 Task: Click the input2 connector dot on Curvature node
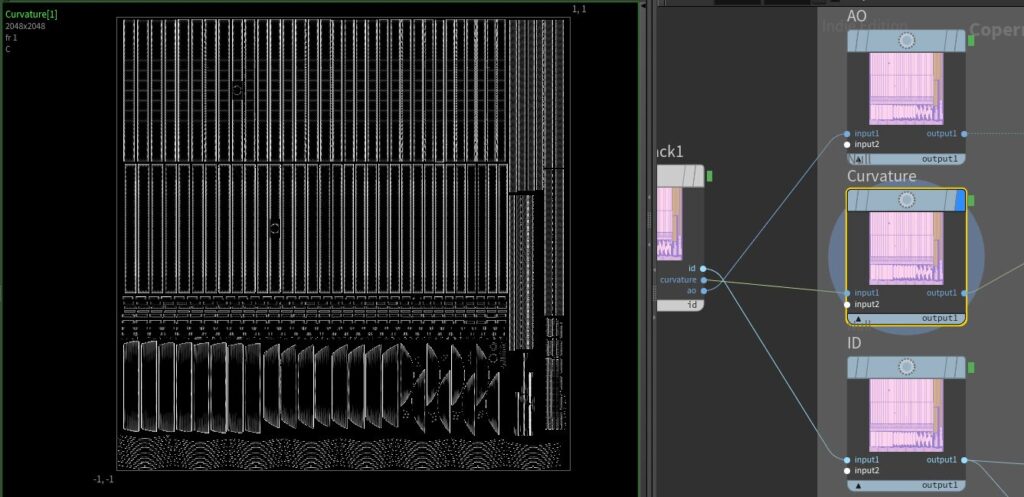pos(847,304)
